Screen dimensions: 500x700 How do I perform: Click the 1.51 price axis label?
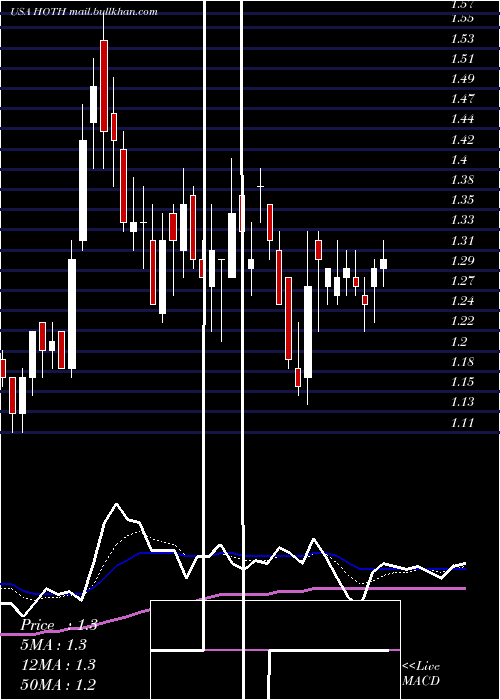[462, 59]
